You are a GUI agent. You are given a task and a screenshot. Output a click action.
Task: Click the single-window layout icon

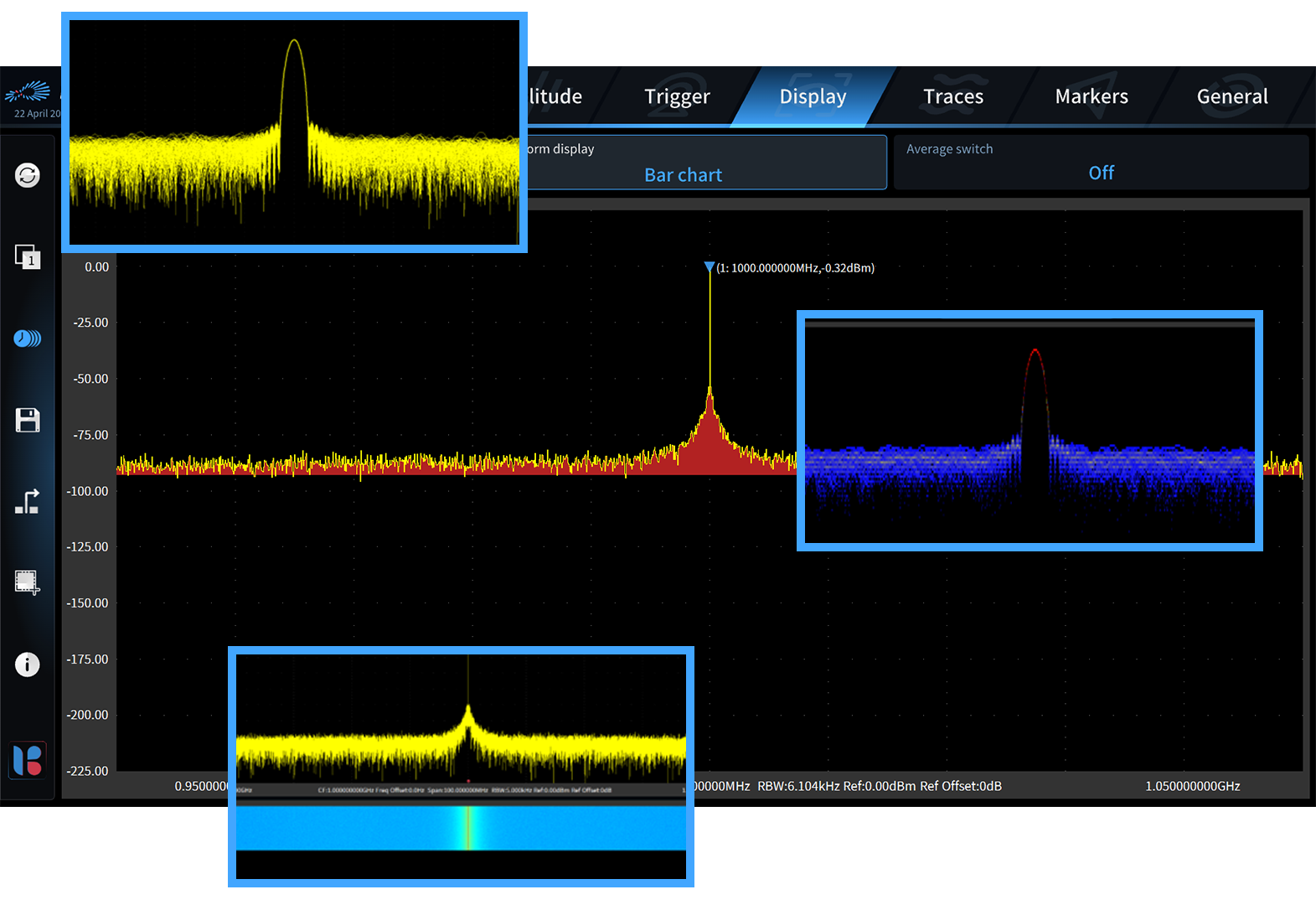point(28,256)
